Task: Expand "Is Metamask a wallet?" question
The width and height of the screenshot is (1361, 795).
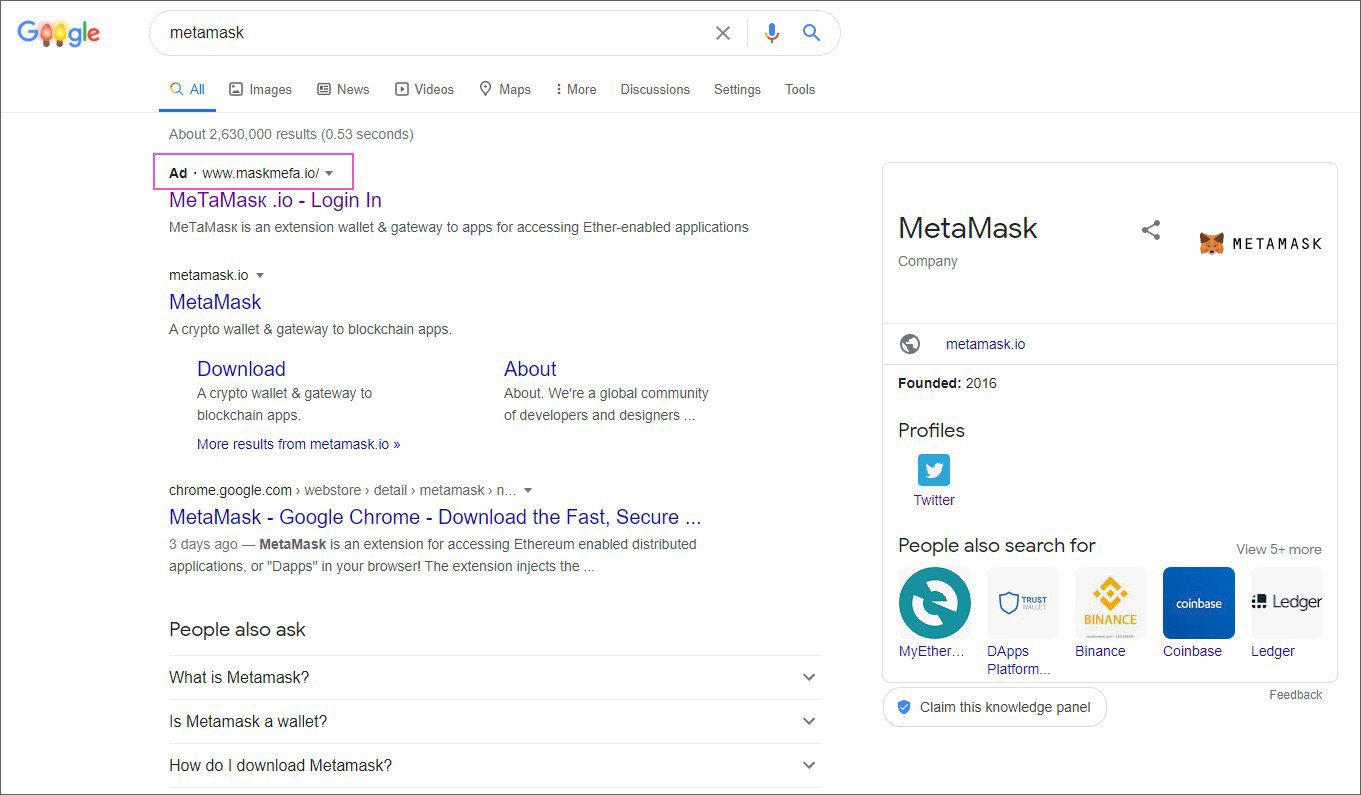Action: 495,721
